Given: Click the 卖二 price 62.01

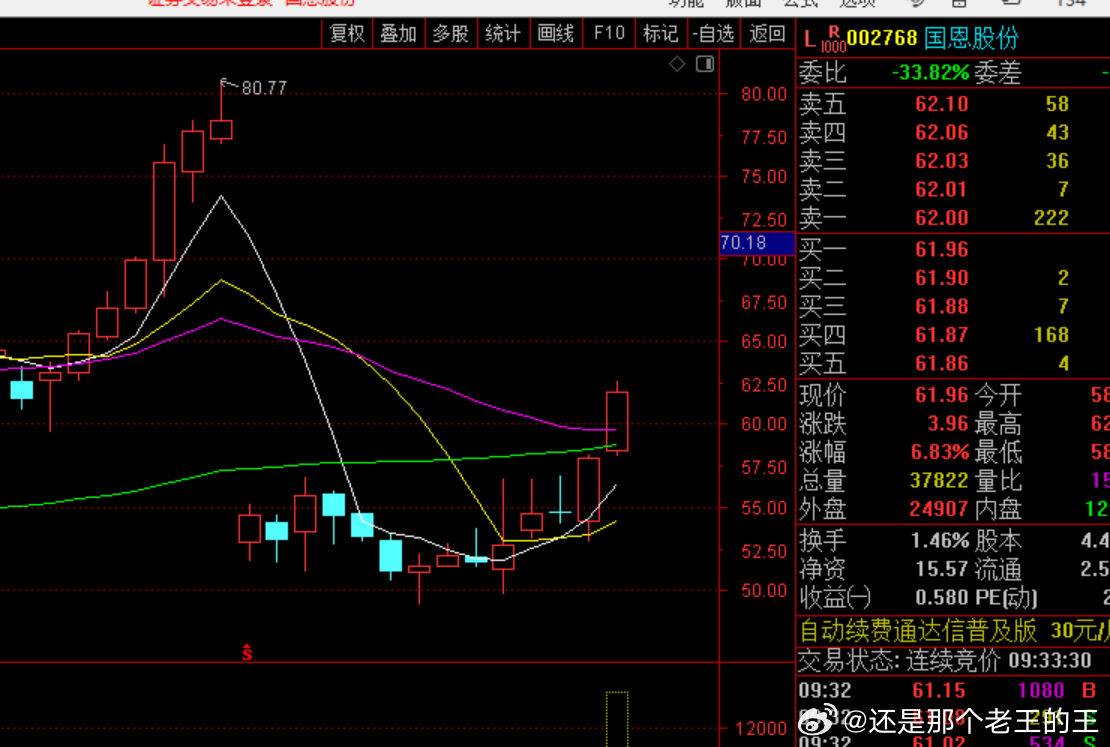Looking at the screenshot, I should [942, 189].
